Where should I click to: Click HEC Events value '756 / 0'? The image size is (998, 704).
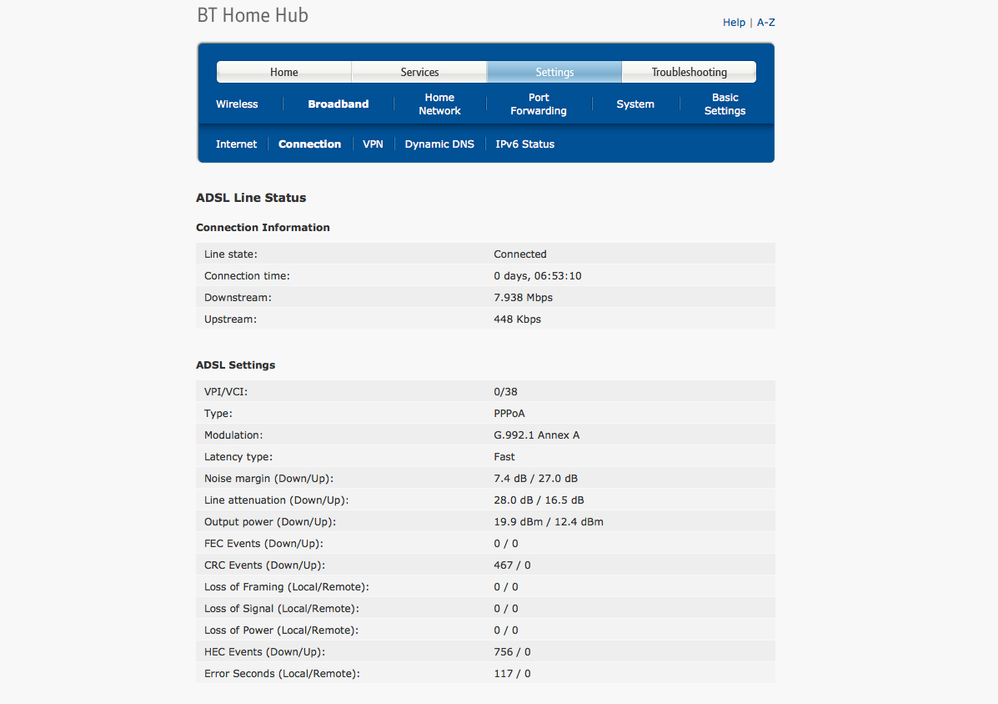pyautogui.click(x=512, y=651)
